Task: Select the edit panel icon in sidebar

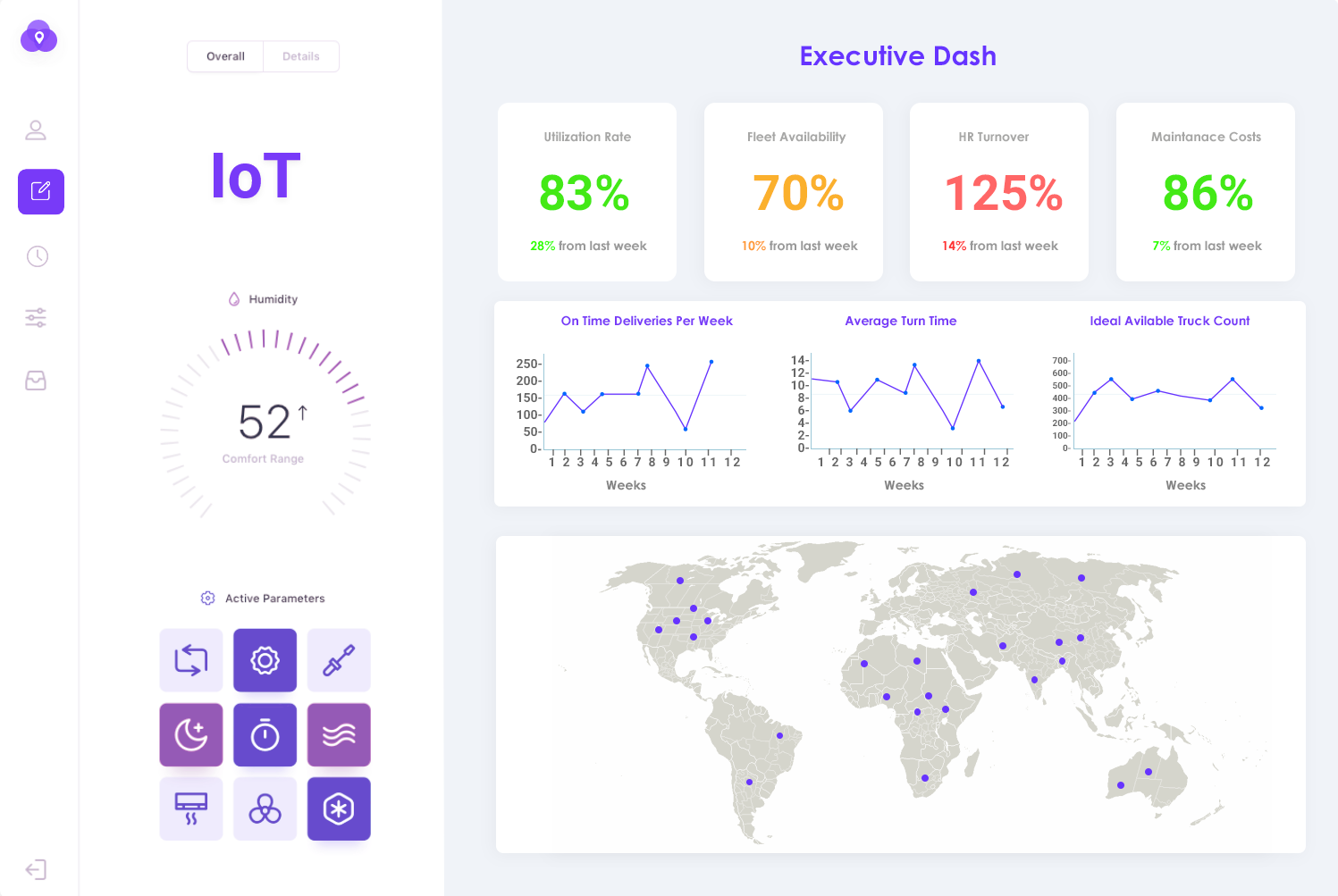Action: pos(40,191)
